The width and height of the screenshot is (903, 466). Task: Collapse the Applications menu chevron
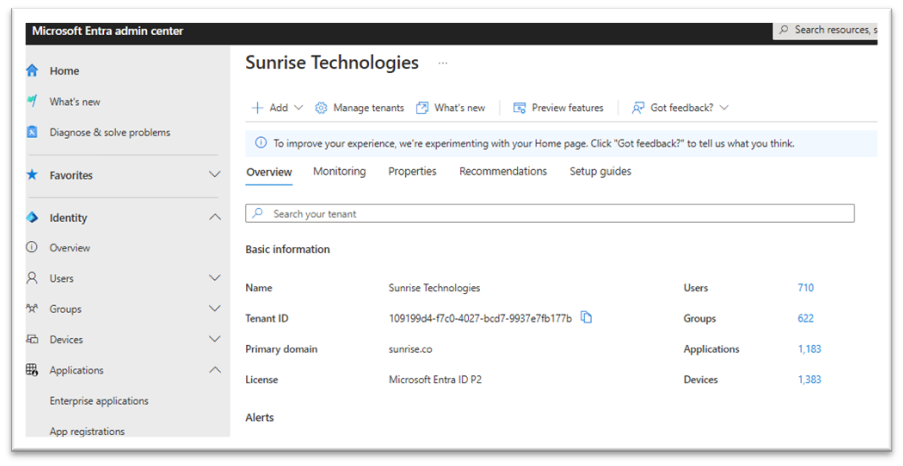coord(215,370)
